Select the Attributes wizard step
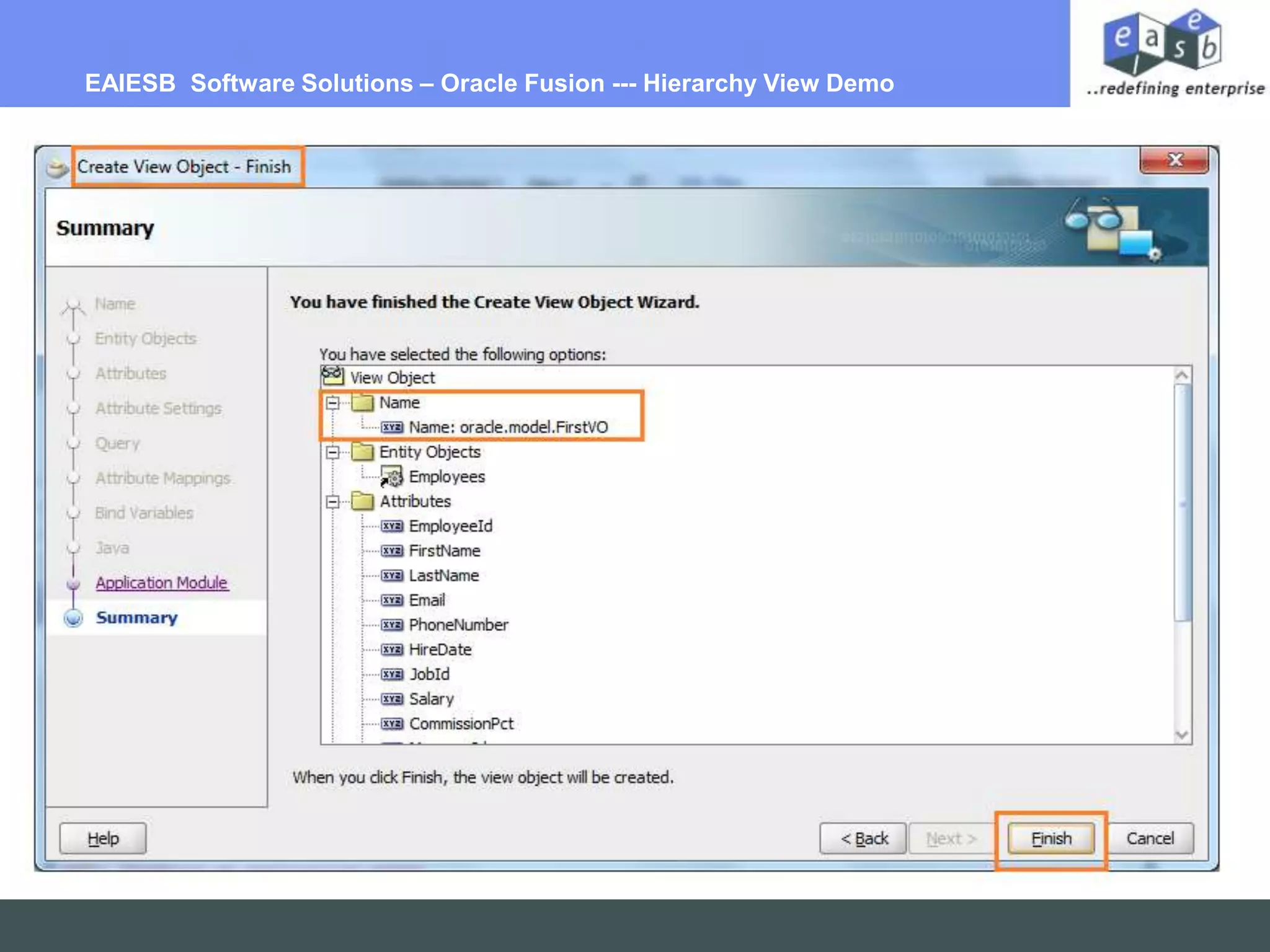The width and height of the screenshot is (1270, 952). pos(130,374)
